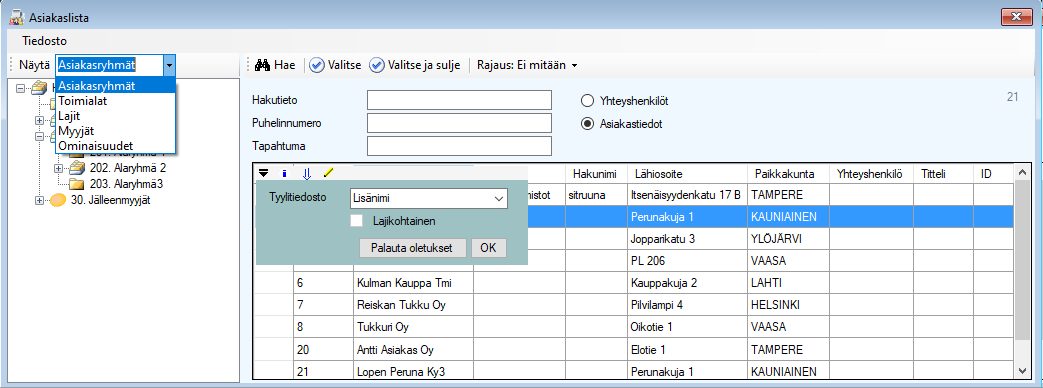Screen dimensions: 1043x388
Task: Click the Asiakaslista title bar app icon
Action: [x=16, y=18]
